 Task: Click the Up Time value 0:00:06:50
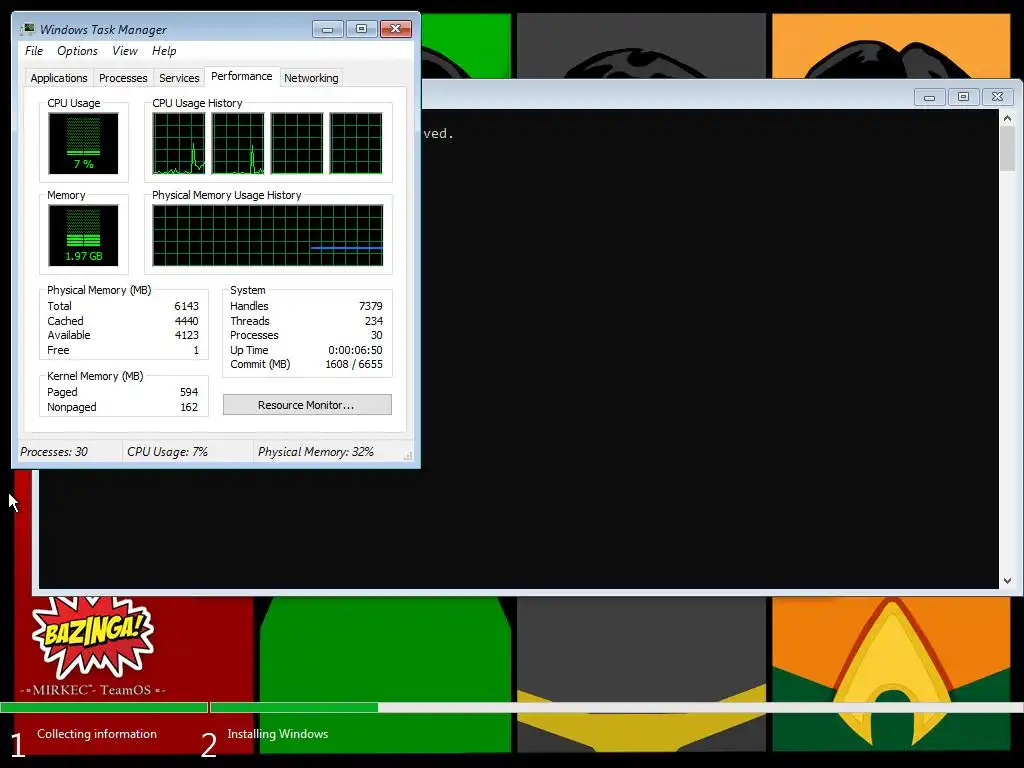coord(355,350)
